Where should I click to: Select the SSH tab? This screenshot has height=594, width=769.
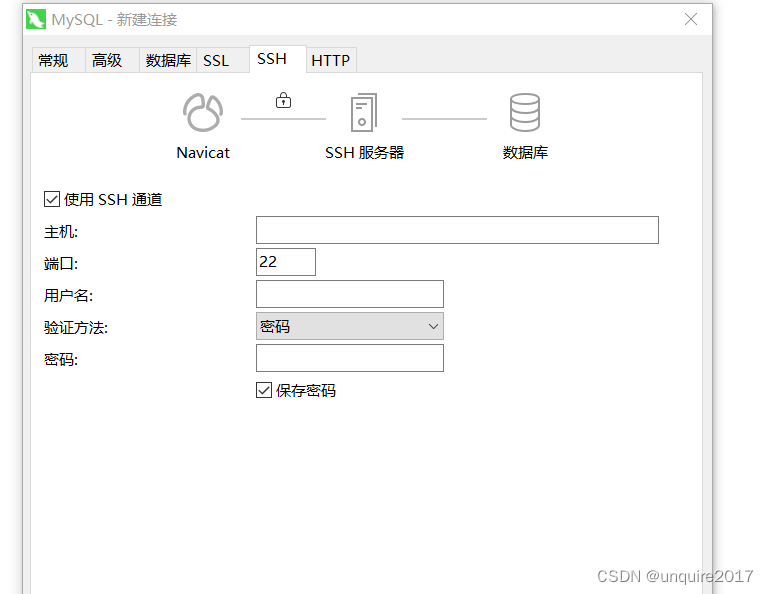(x=278, y=59)
